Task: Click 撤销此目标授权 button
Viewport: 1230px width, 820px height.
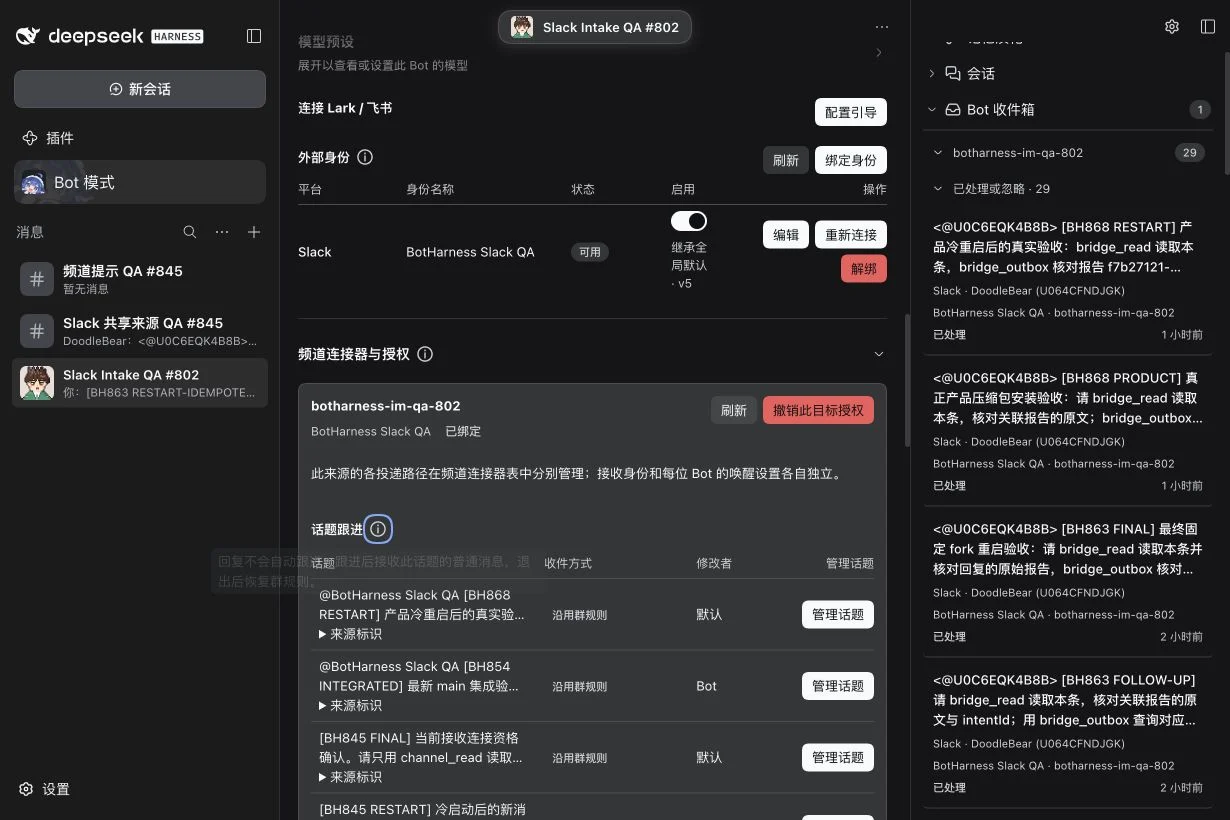Action: click(x=818, y=410)
